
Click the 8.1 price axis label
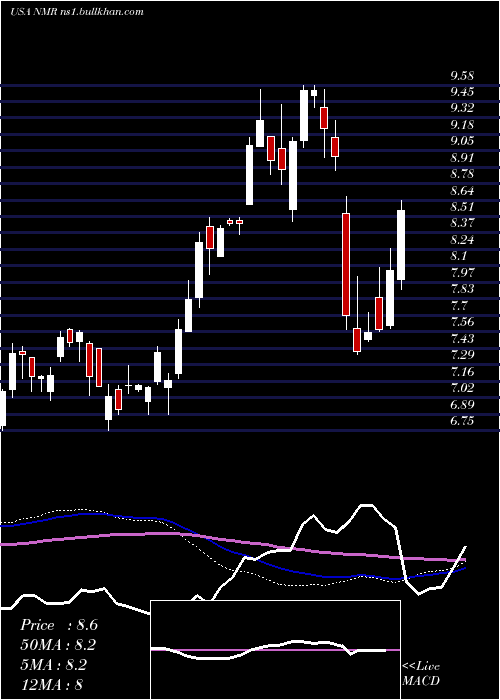coord(459,256)
